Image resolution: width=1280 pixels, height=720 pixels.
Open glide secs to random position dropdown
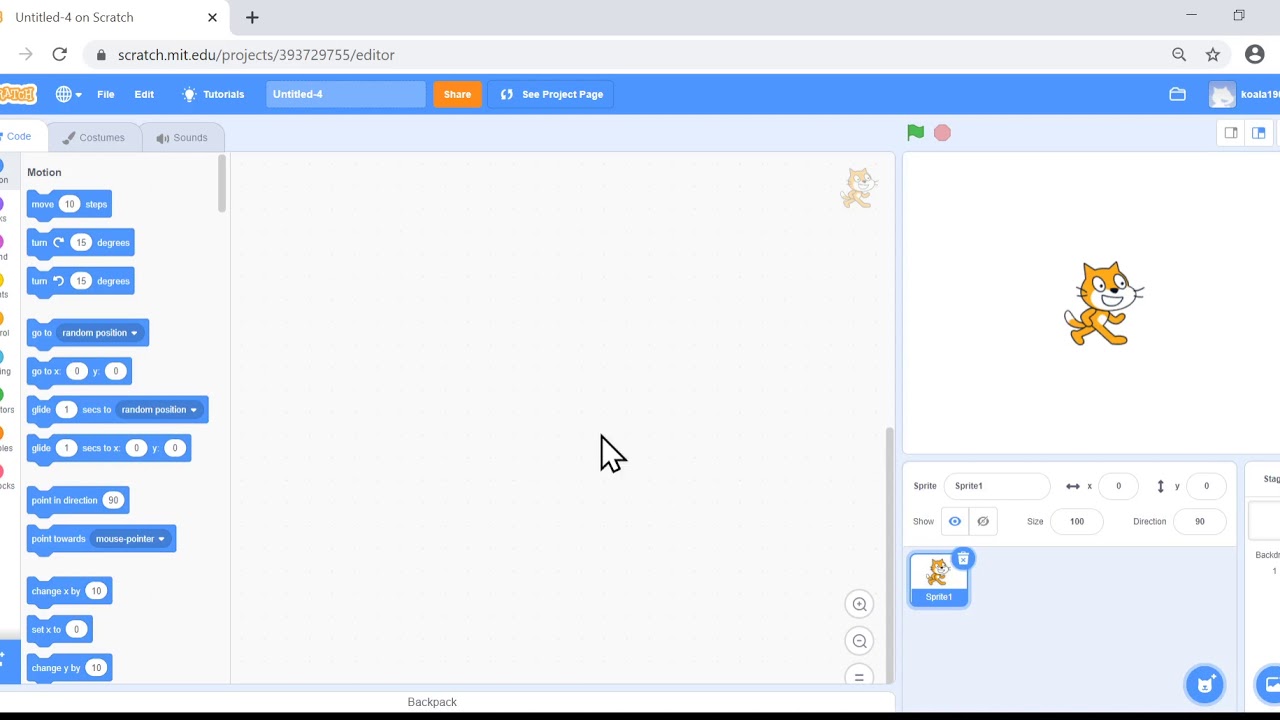pos(159,409)
